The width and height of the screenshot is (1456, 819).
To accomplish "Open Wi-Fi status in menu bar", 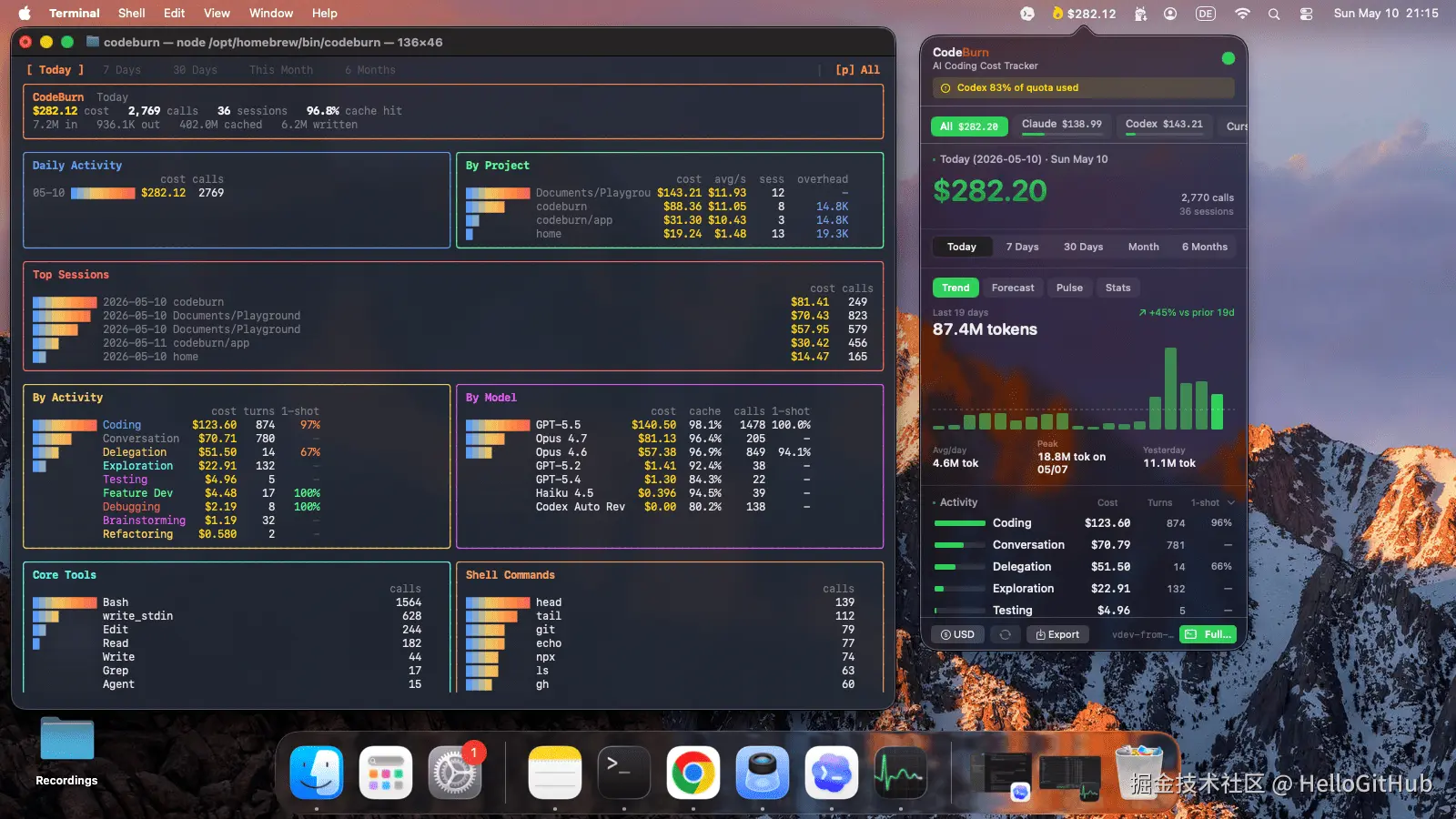I will pos(1242,14).
